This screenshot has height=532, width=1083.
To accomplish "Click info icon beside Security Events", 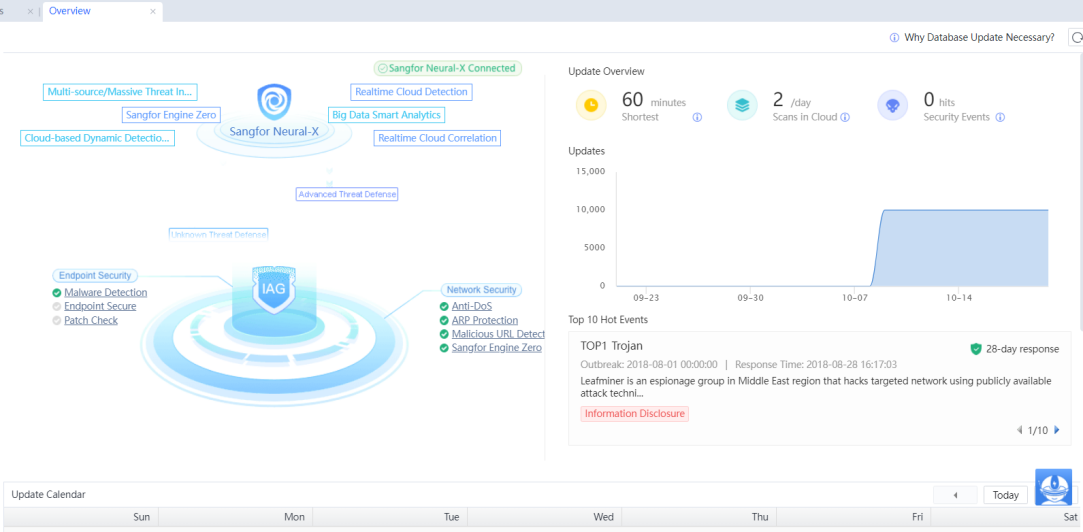I will pos(1000,117).
